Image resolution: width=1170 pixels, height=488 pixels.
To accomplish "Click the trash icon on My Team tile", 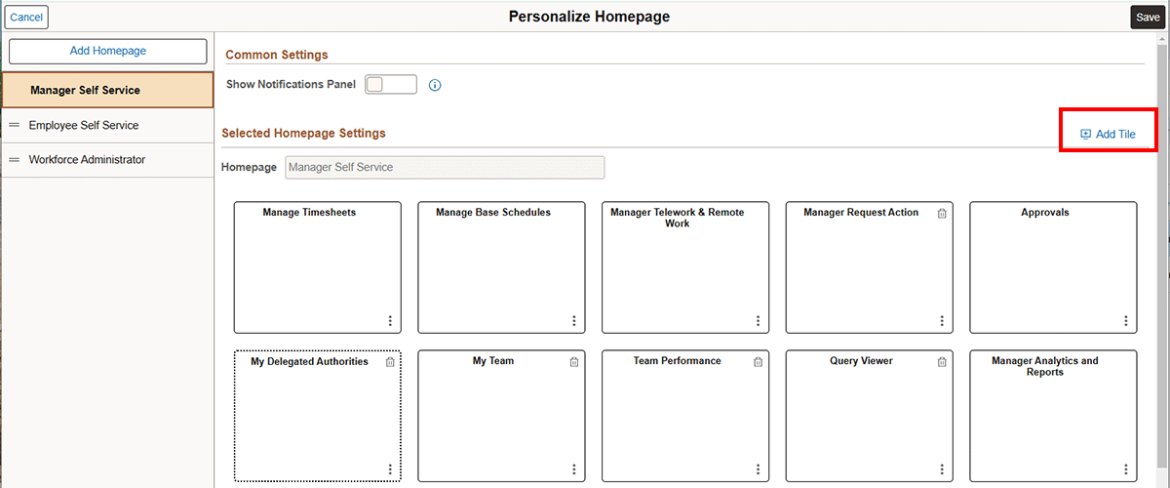I will [x=574, y=362].
